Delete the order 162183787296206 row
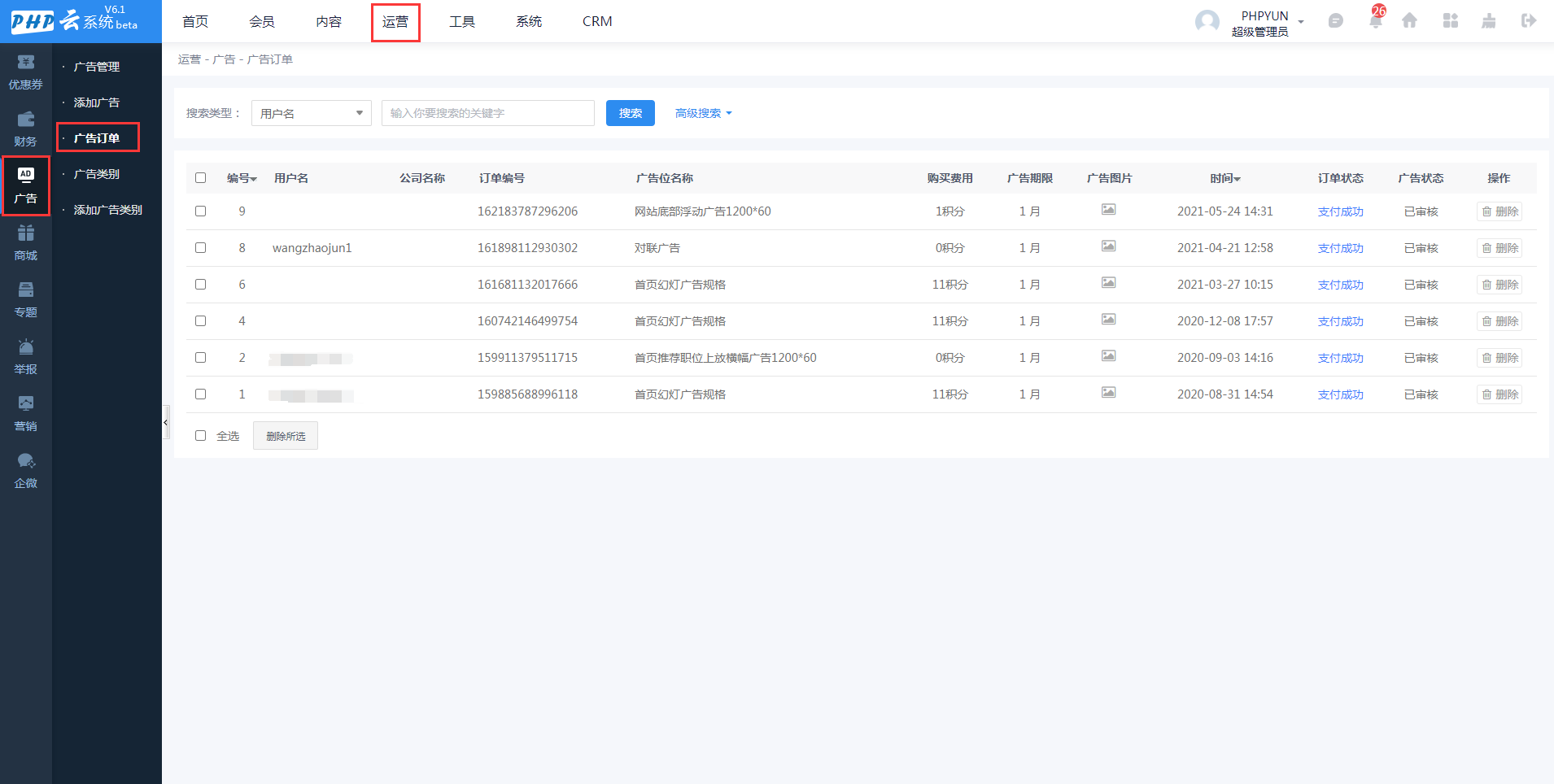Viewport: 1554px width, 784px height. (x=1499, y=211)
